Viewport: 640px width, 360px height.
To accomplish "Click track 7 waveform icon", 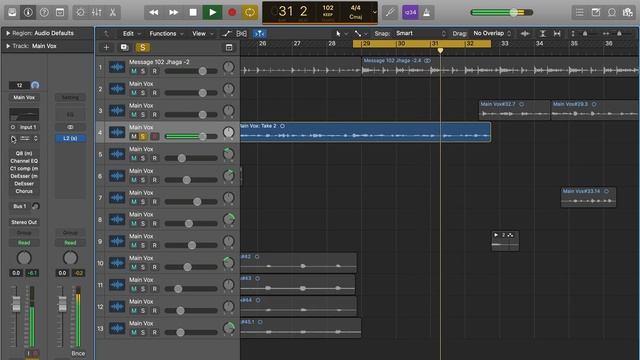I will [x=117, y=198].
